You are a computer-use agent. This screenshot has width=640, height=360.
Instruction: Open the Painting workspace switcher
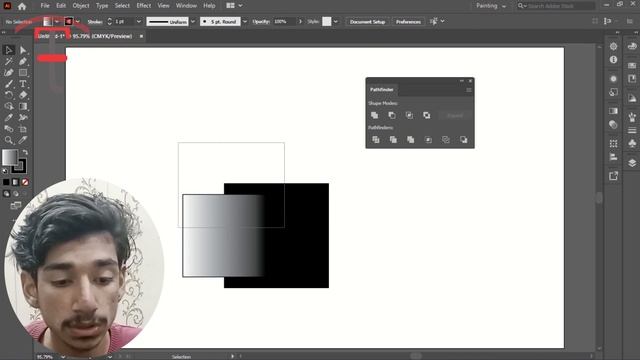[x=491, y=6]
